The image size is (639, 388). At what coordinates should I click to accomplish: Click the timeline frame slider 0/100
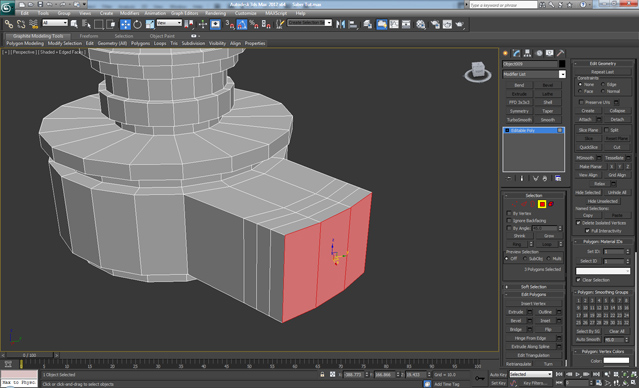[29, 355]
